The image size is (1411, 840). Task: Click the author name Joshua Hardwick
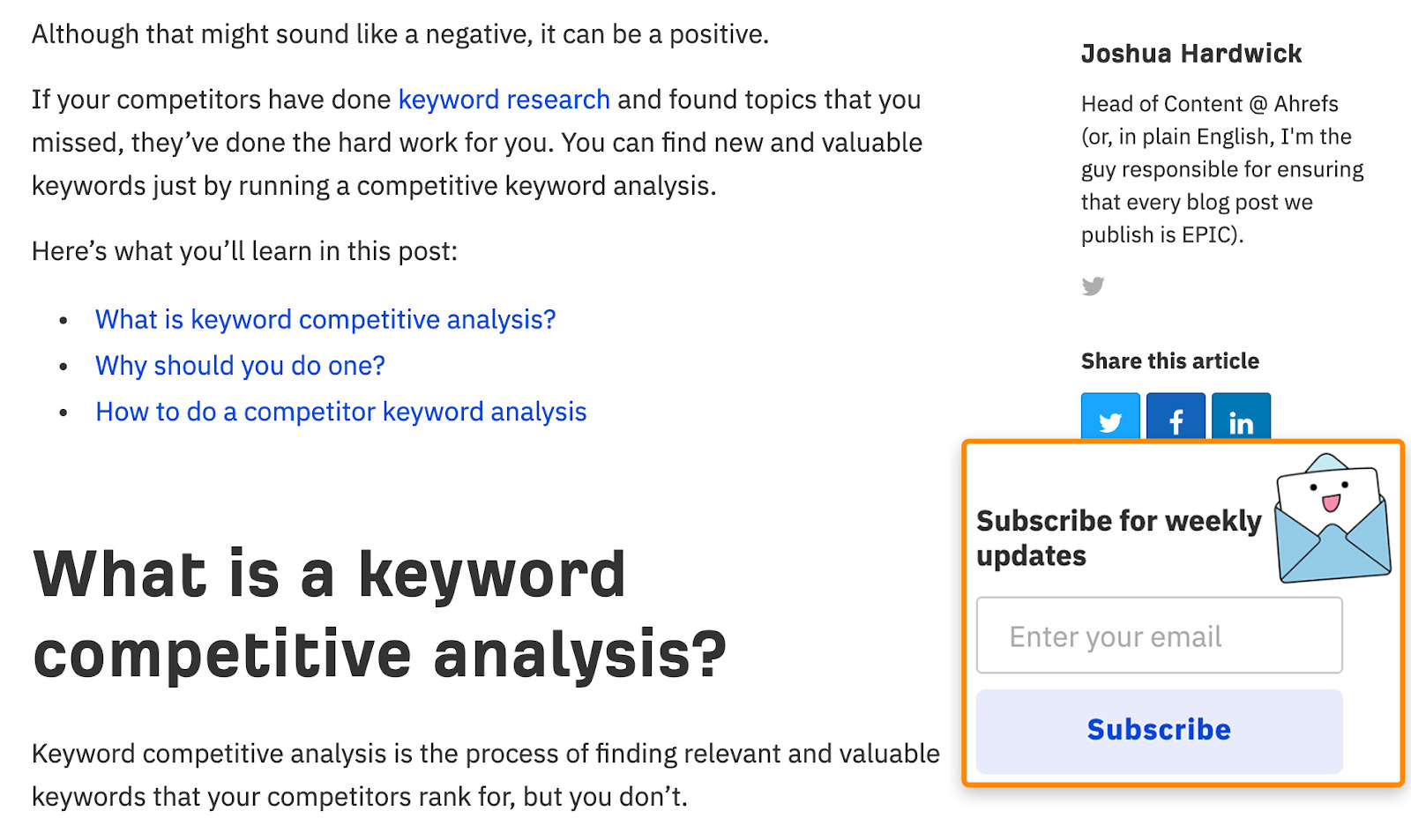click(x=1191, y=54)
